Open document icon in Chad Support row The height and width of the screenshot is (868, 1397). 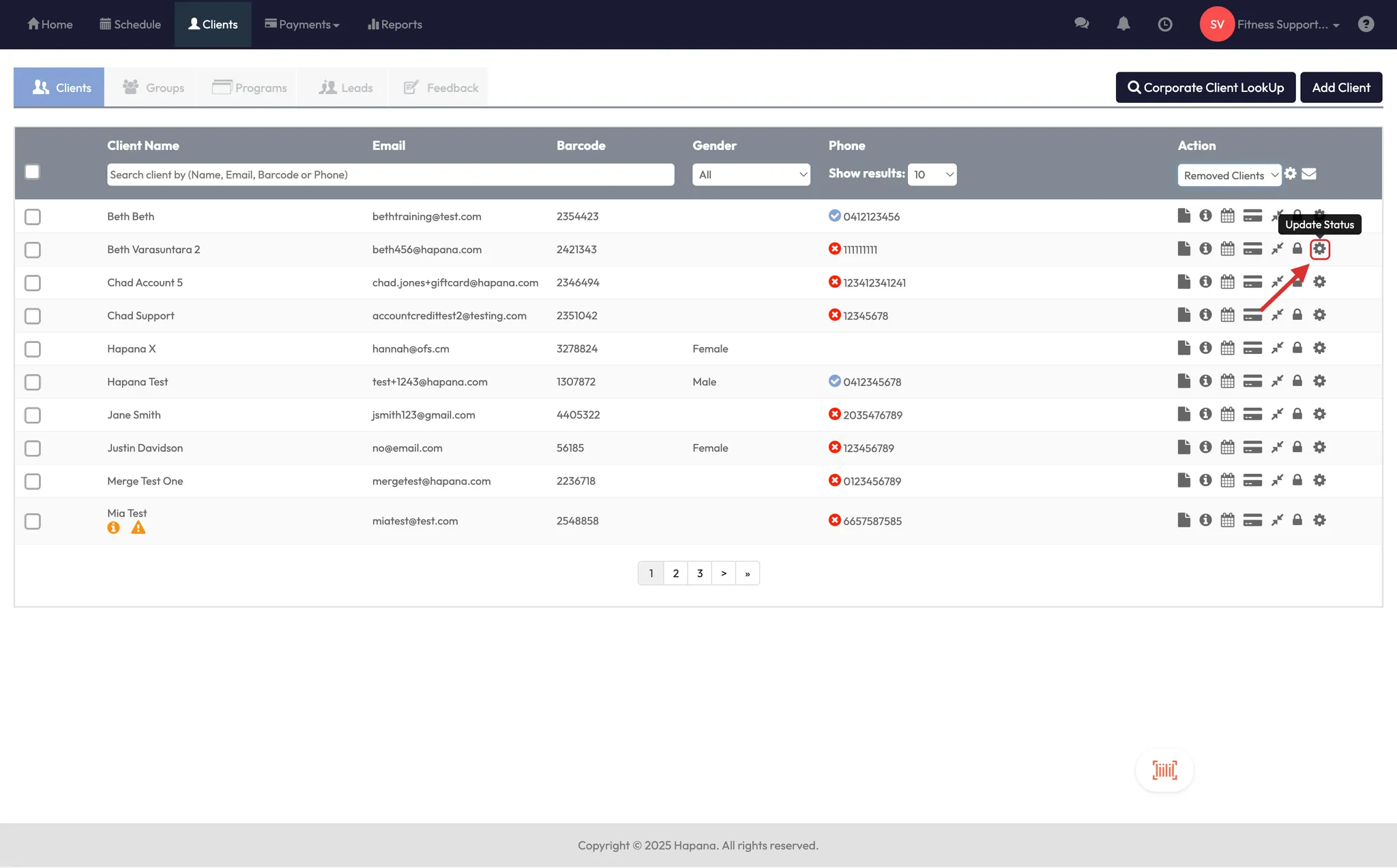(1183, 315)
